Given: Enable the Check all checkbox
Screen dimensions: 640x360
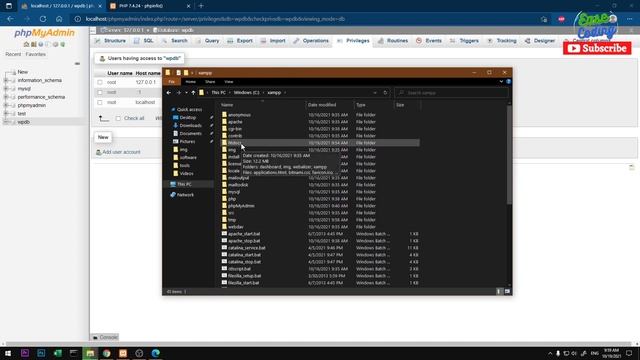Looking at the screenshot, I should 118,118.
